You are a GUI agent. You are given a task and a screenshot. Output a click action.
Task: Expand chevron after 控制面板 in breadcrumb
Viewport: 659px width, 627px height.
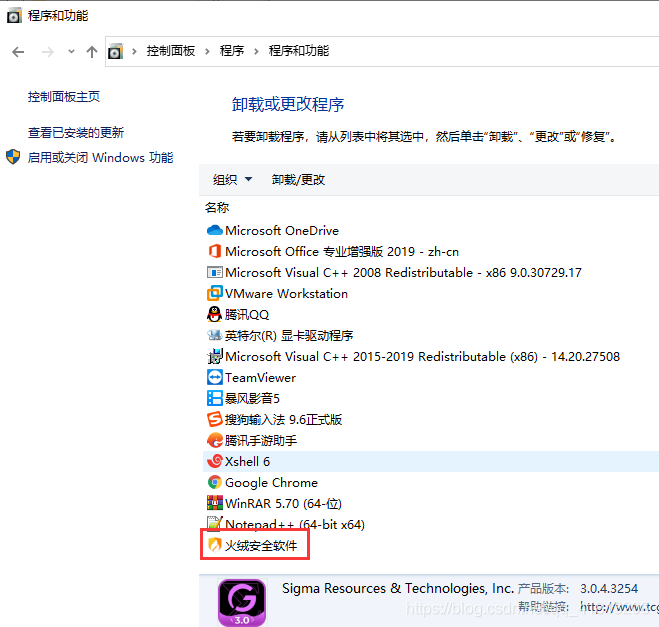207,51
